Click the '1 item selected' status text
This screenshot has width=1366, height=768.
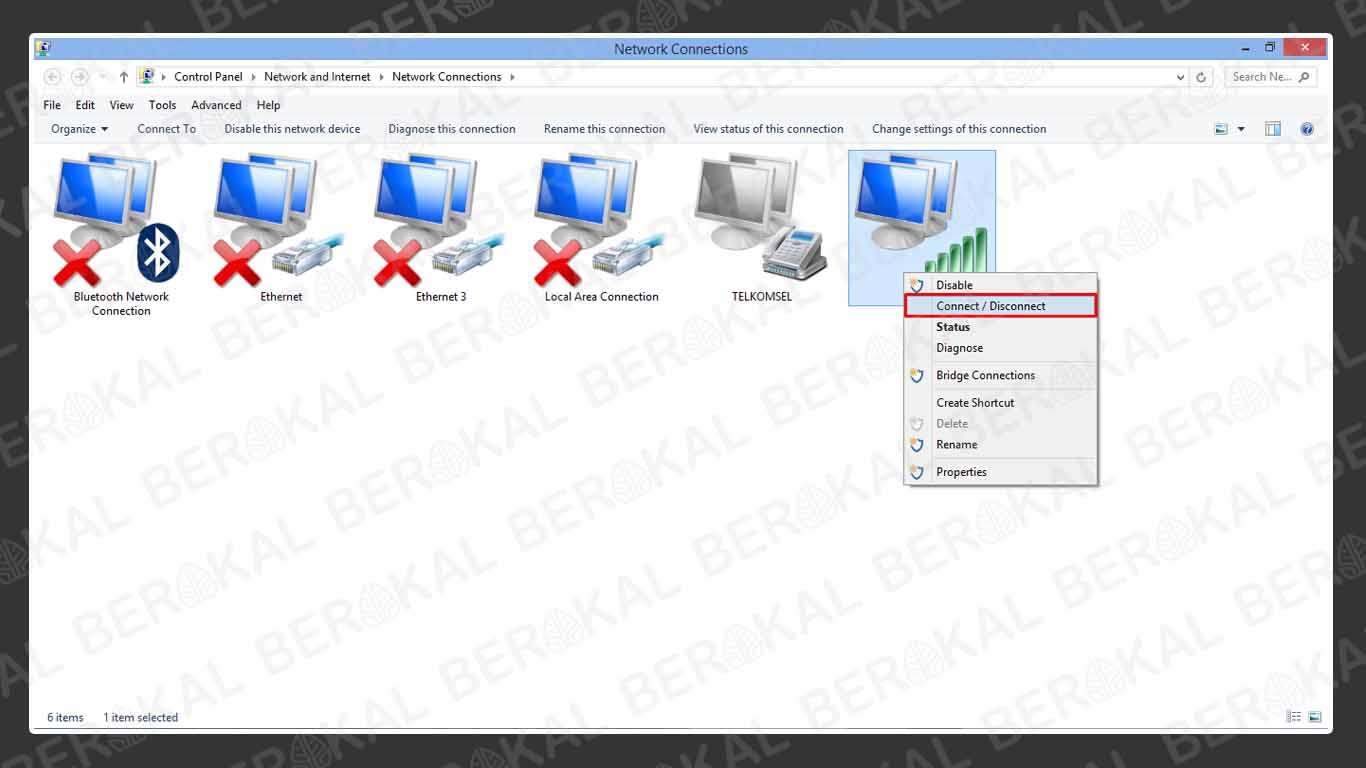tap(140, 717)
